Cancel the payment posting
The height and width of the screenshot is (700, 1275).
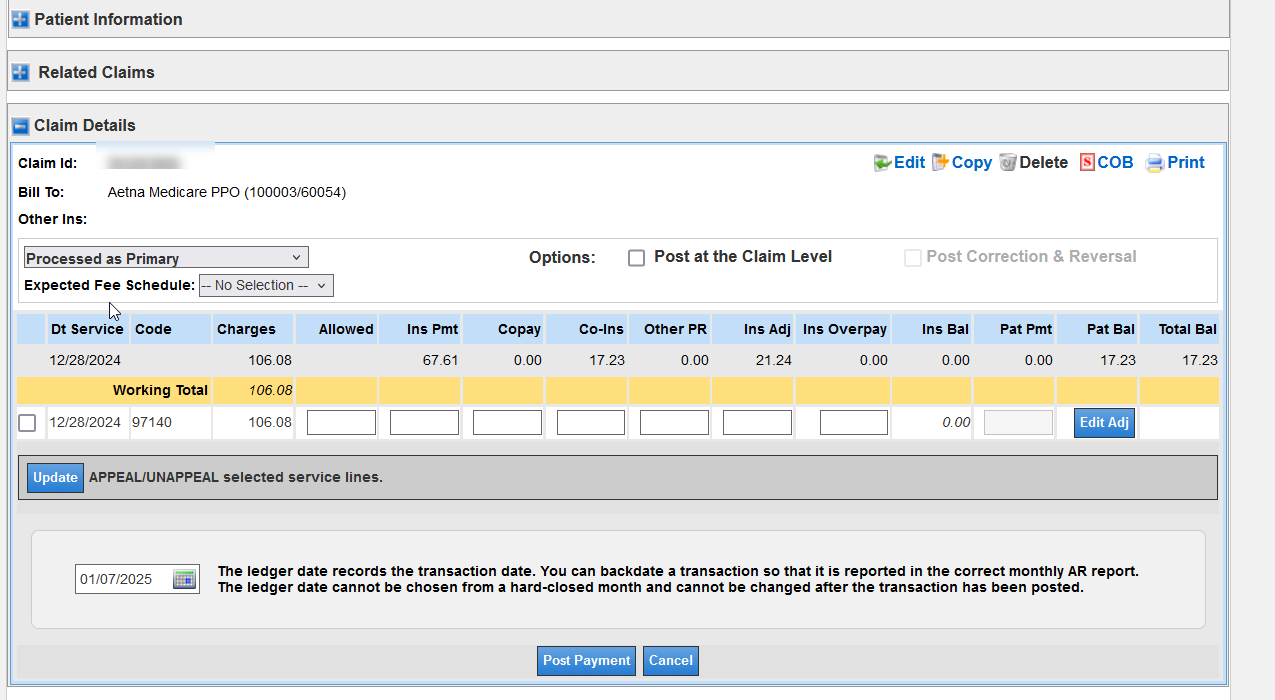670,661
